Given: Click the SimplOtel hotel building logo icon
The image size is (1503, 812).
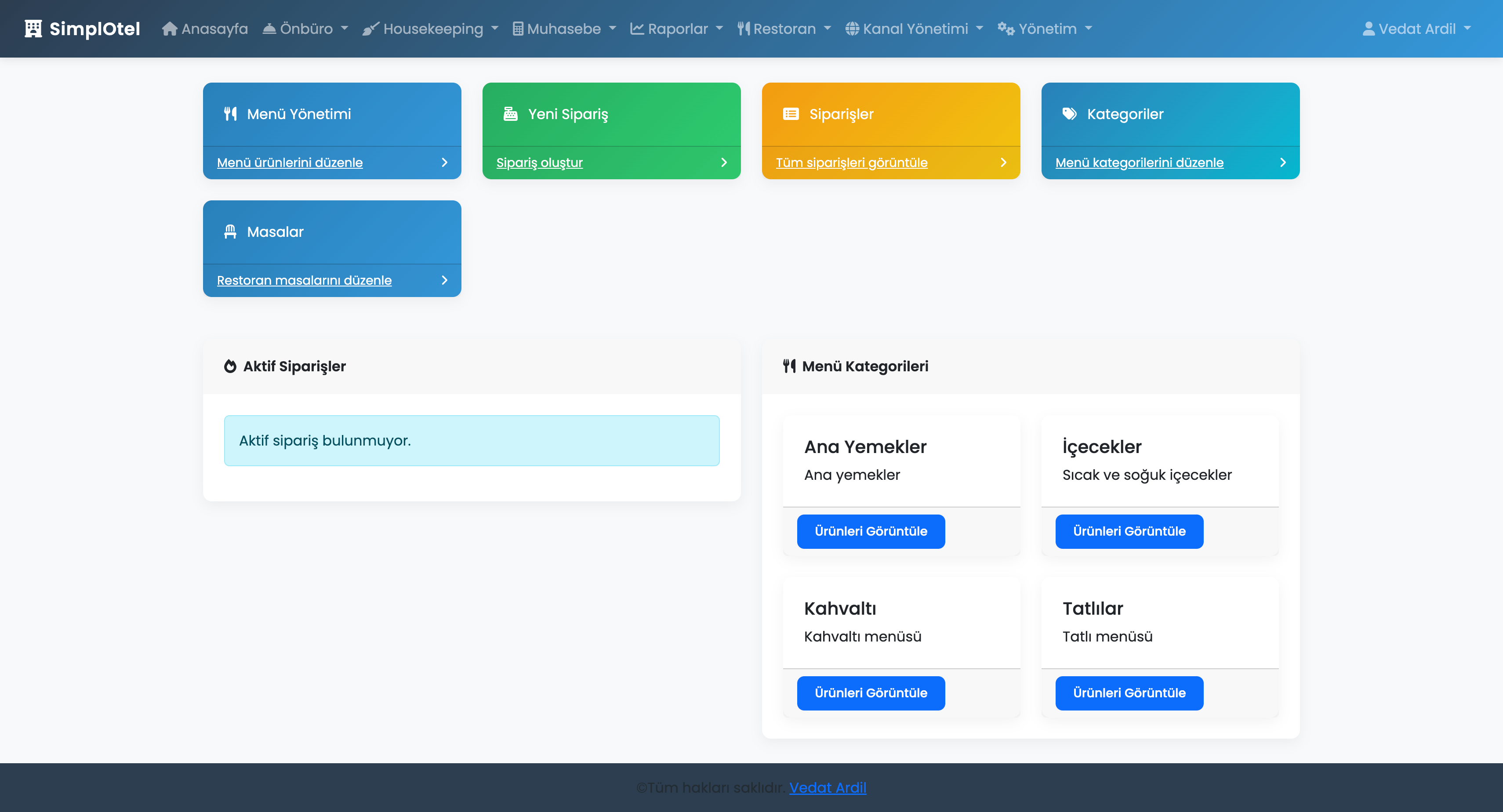Looking at the screenshot, I should tap(33, 29).
